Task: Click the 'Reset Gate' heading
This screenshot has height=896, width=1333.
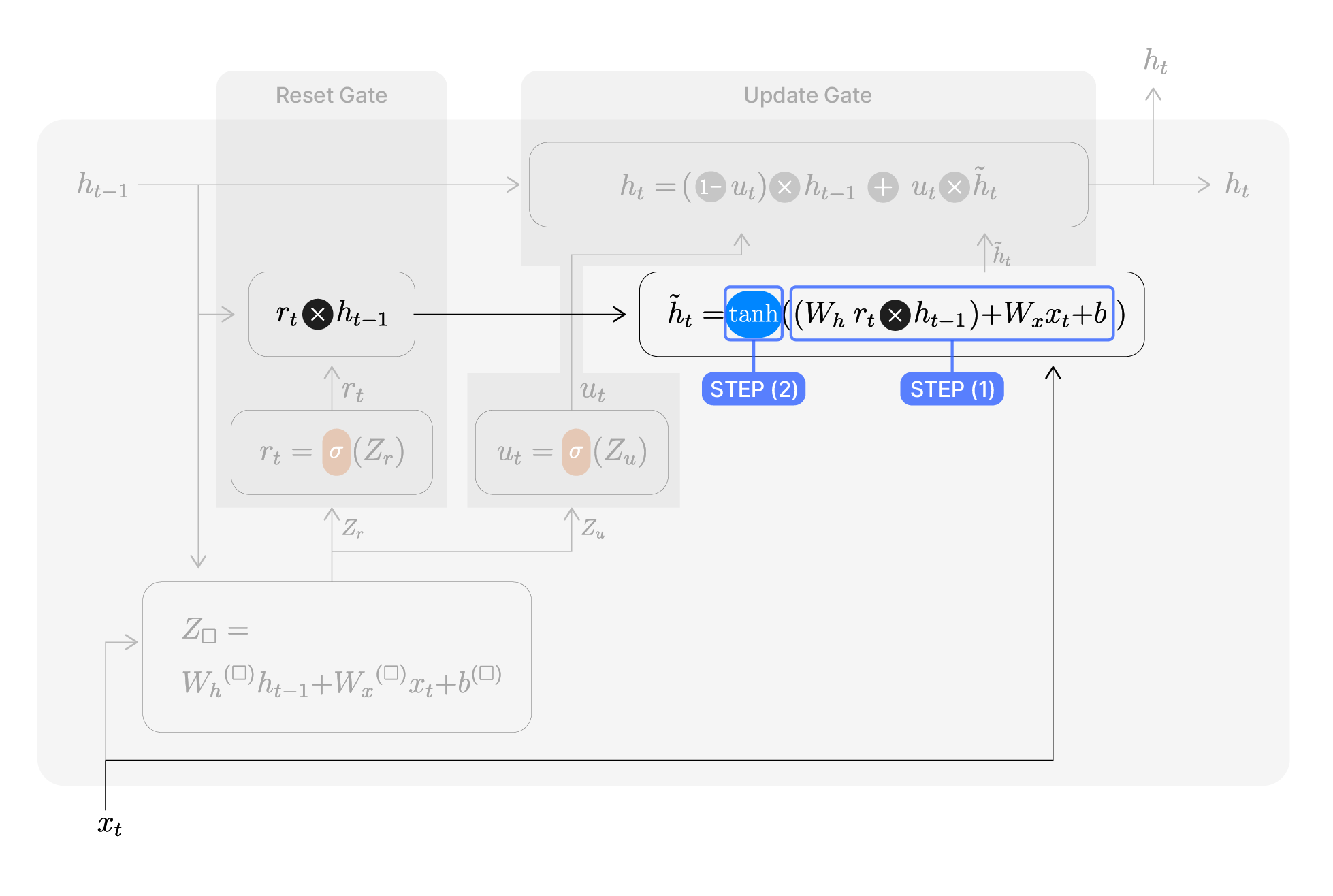Action: [x=332, y=95]
